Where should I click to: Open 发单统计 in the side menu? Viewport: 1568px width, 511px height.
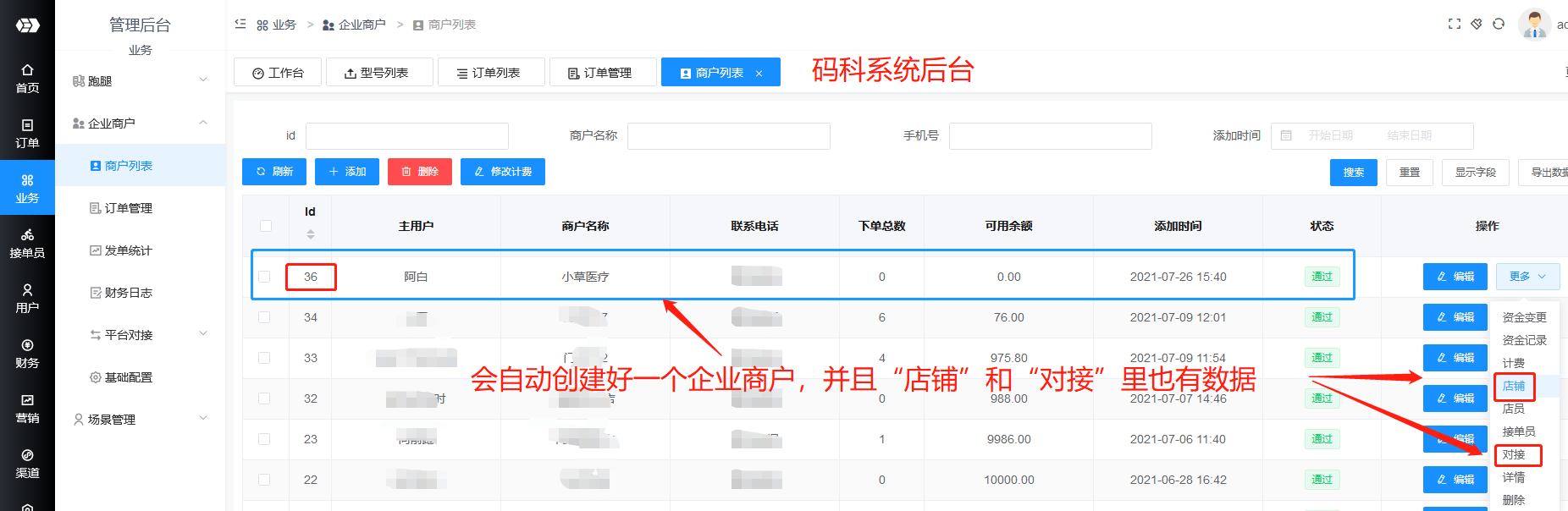[141, 250]
